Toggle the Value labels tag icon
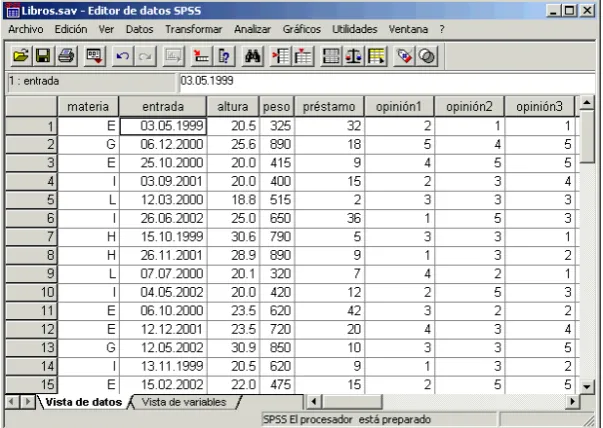This screenshot has height=428, width=603. click(x=404, y=56)
